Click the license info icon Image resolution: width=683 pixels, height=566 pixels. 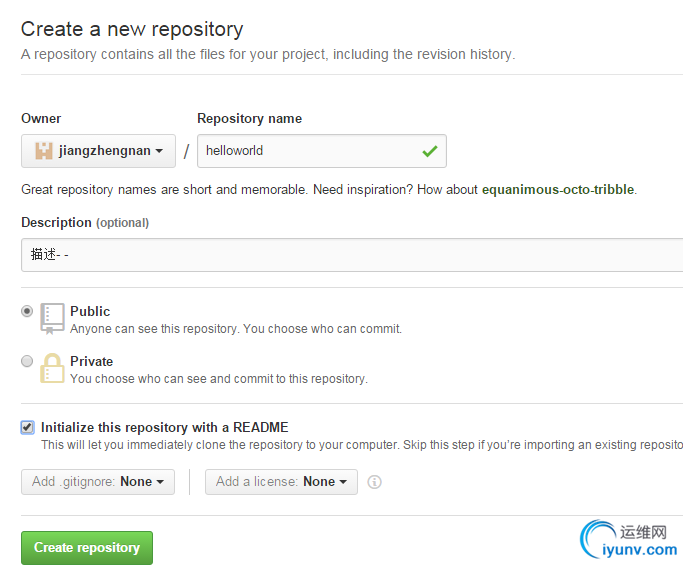pos(375,482)
